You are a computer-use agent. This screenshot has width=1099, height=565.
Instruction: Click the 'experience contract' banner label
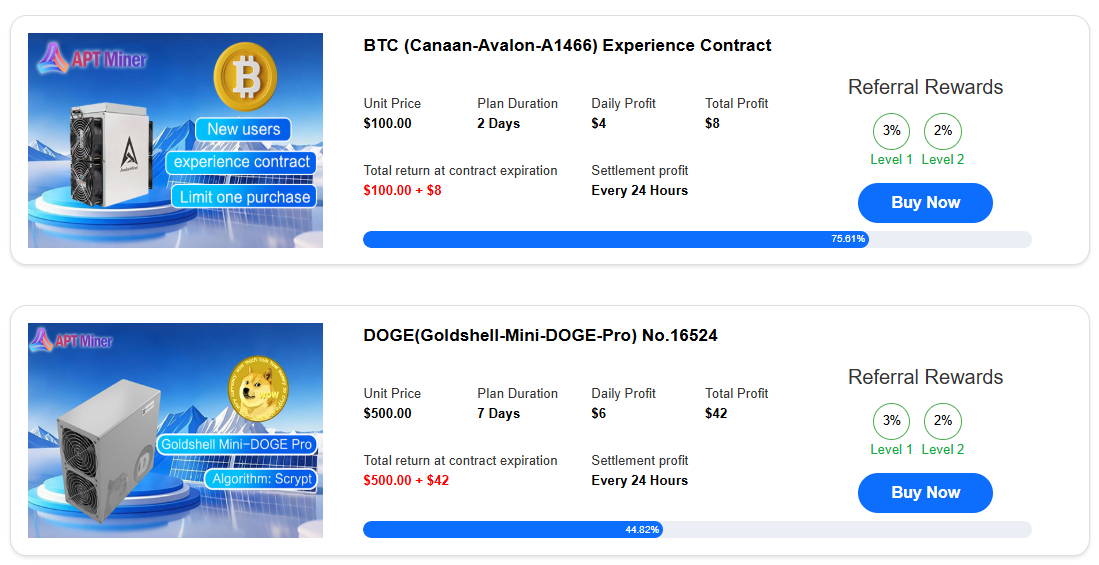pyautogui.click(x=241, y=162)
